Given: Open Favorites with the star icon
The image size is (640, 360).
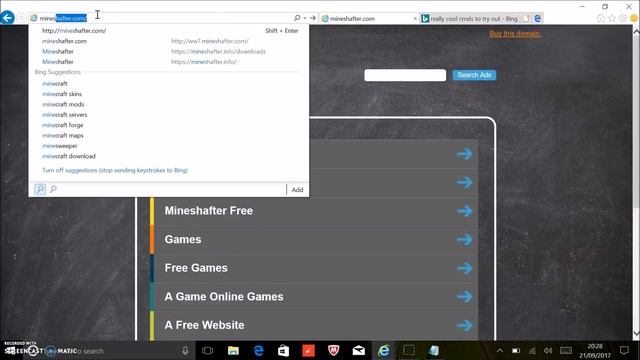Looking at the screenshot, I should 611,18.
